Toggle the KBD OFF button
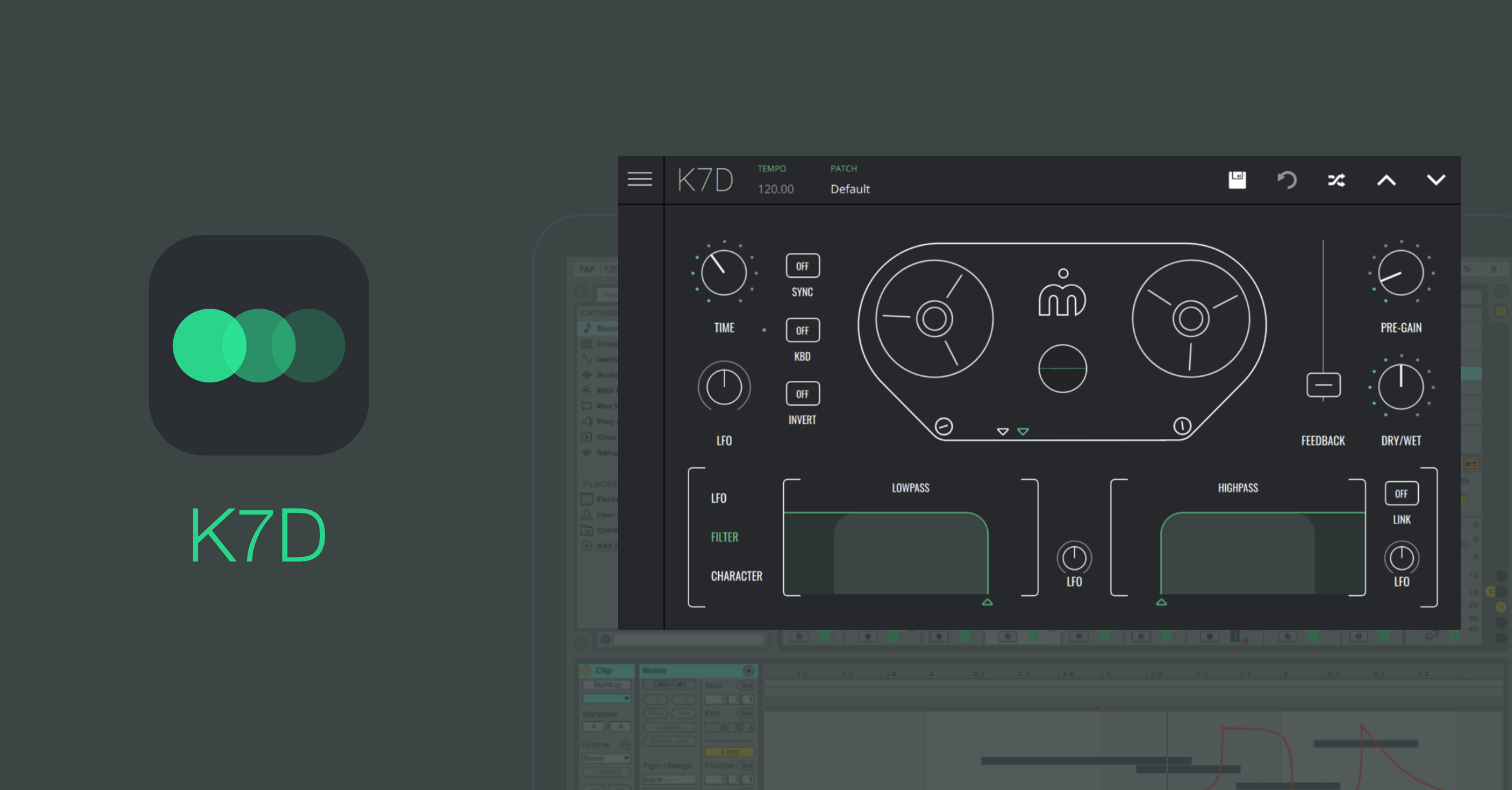The height and width of the screenshot is (790, 1512). [803, 330]
